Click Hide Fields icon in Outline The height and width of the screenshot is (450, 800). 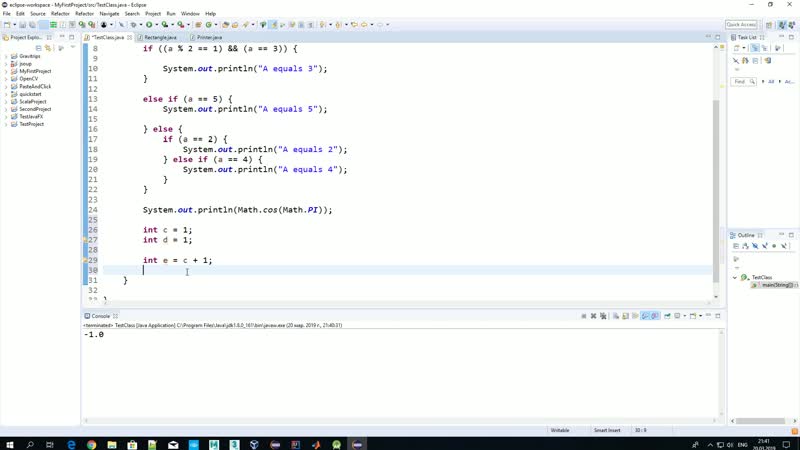click(755, 246)
